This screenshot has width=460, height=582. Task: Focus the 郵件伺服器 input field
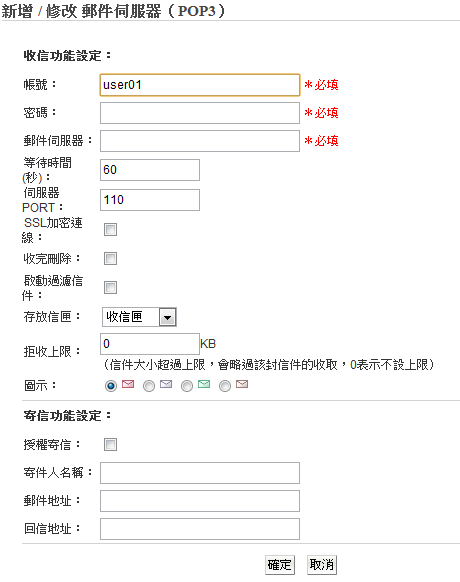click(x=200, y=141)
